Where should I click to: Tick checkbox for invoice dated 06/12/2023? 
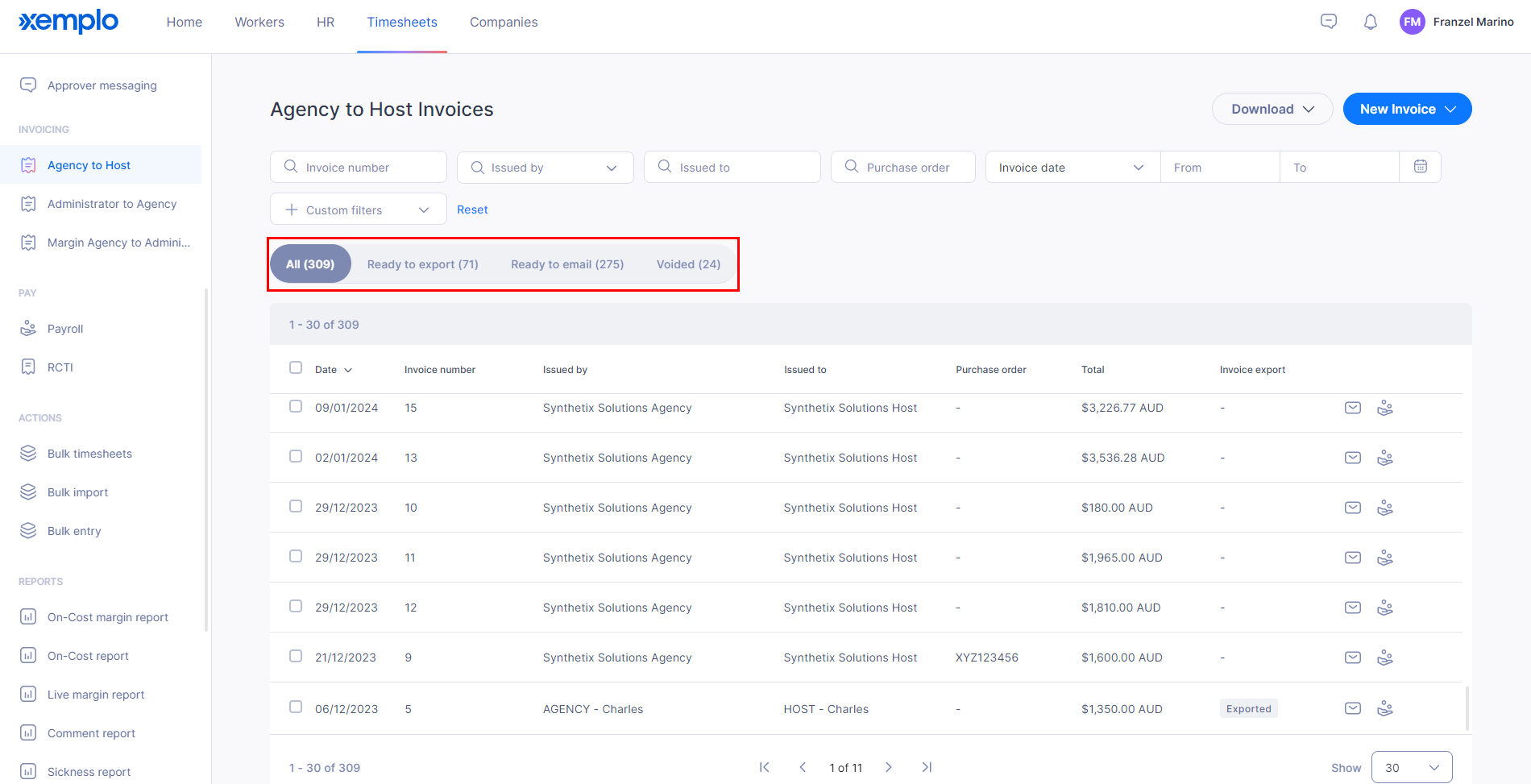coord(296,707)
